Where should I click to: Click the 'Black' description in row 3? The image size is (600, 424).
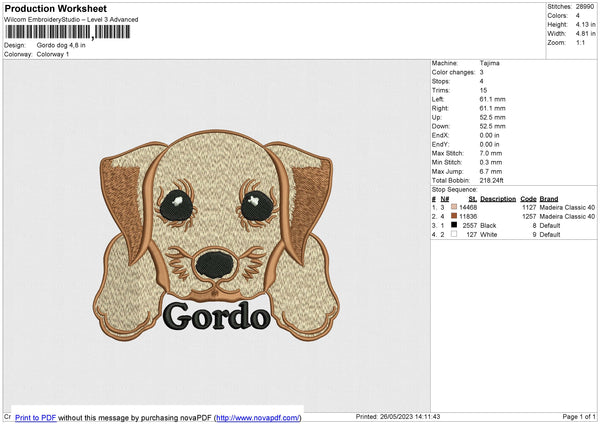488,225
